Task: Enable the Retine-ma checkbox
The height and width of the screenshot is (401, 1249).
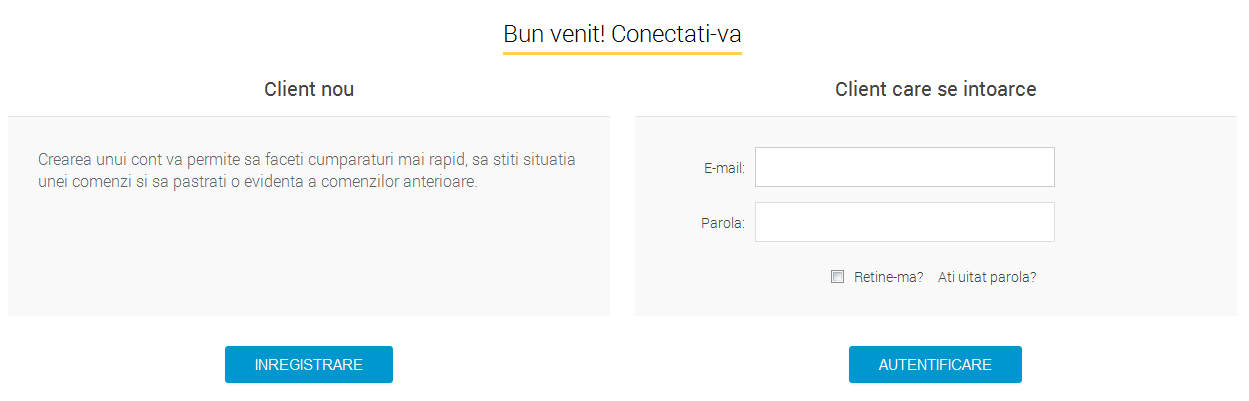Action: [838, 277]
